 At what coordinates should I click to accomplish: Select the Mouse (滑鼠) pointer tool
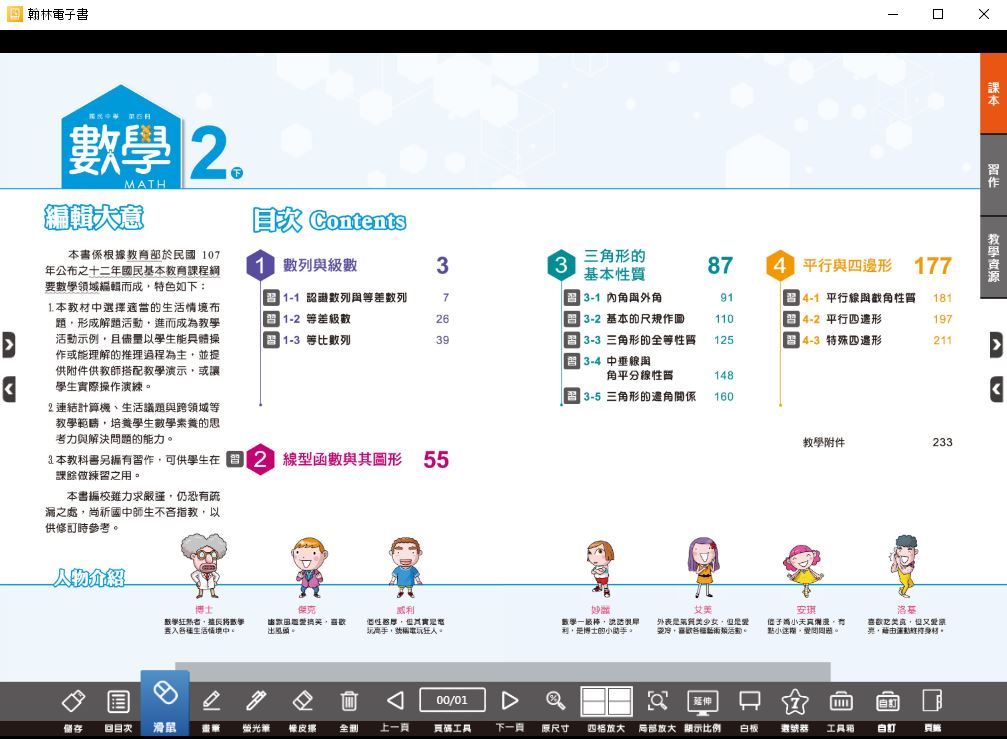(164, 694)
